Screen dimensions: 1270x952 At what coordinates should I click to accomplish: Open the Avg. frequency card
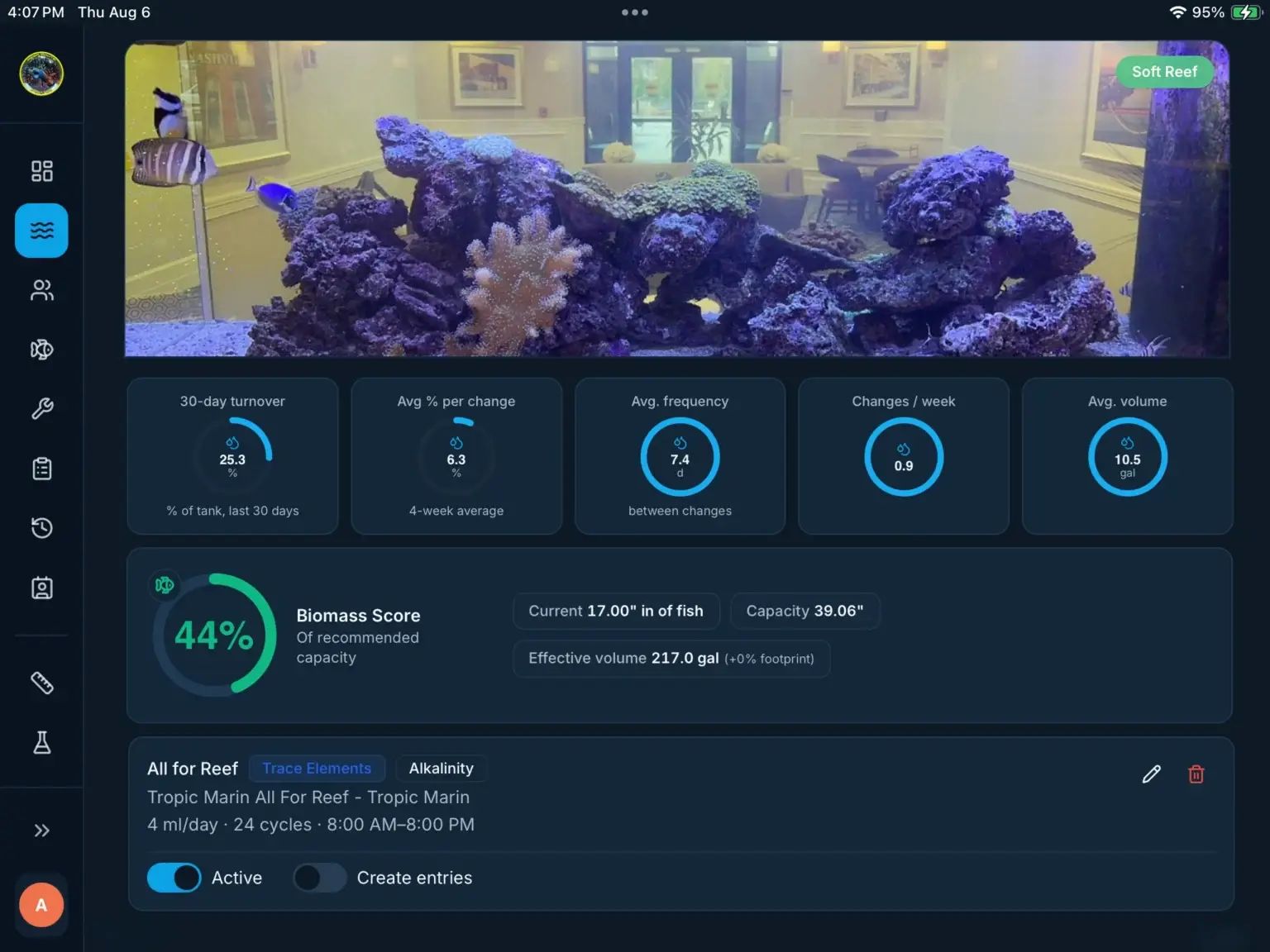pos(680,456)
